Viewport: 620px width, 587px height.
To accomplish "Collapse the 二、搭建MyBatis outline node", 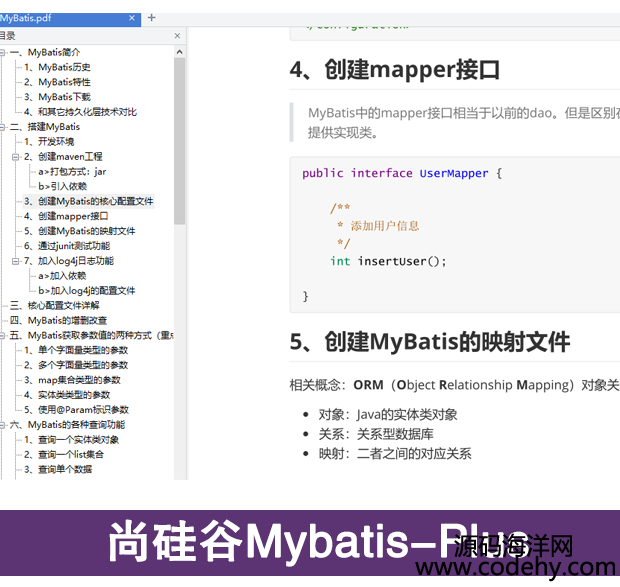I will (2, 127).
